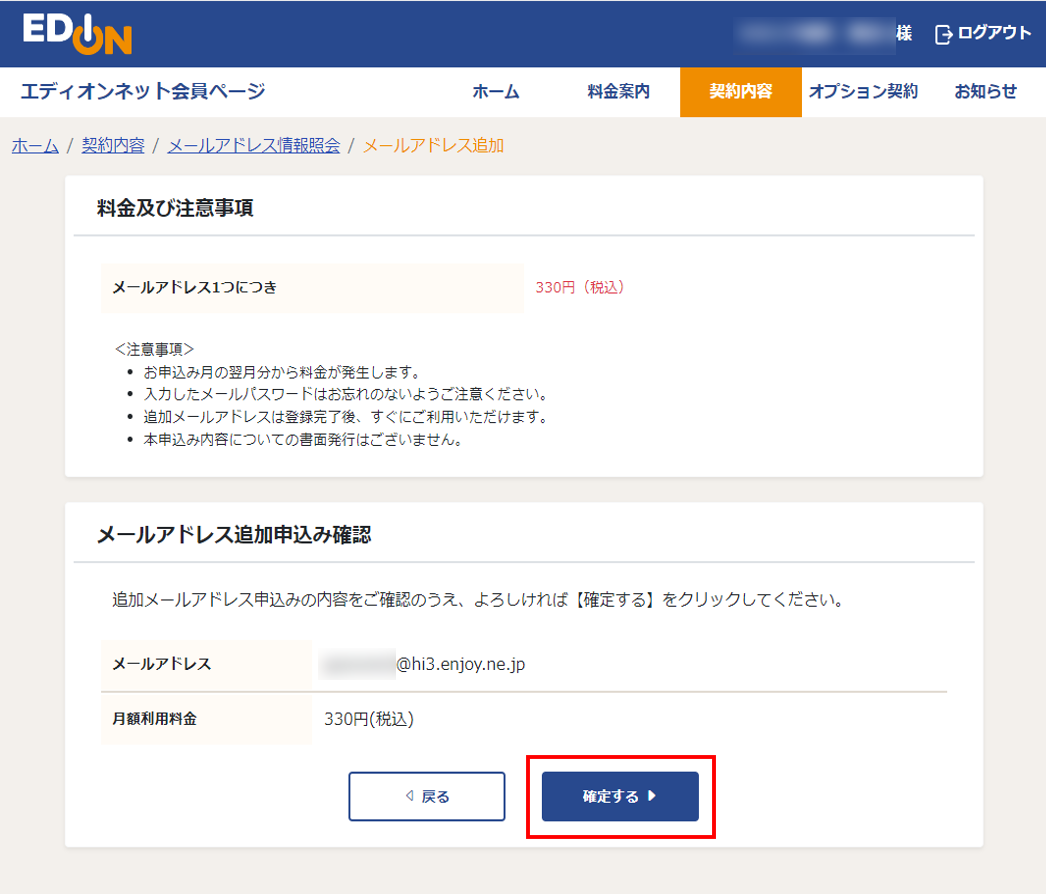Viewport: 1046px width, 894px height.
Task: Click the 料金及び注意事項 section heading
Action: (175, 208)
